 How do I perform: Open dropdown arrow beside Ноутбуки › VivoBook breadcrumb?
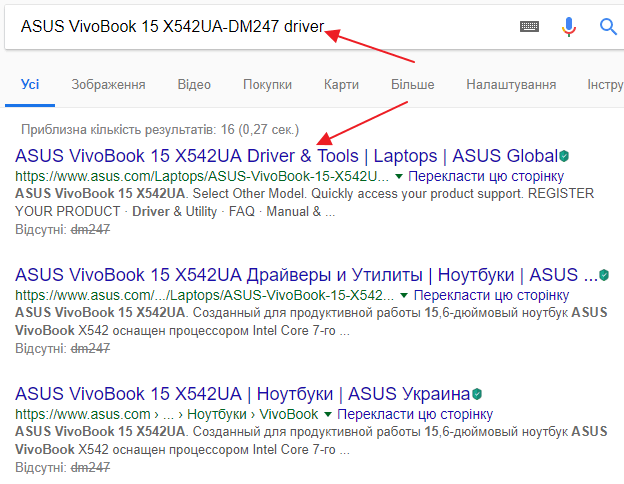click(x=328, y=414)
